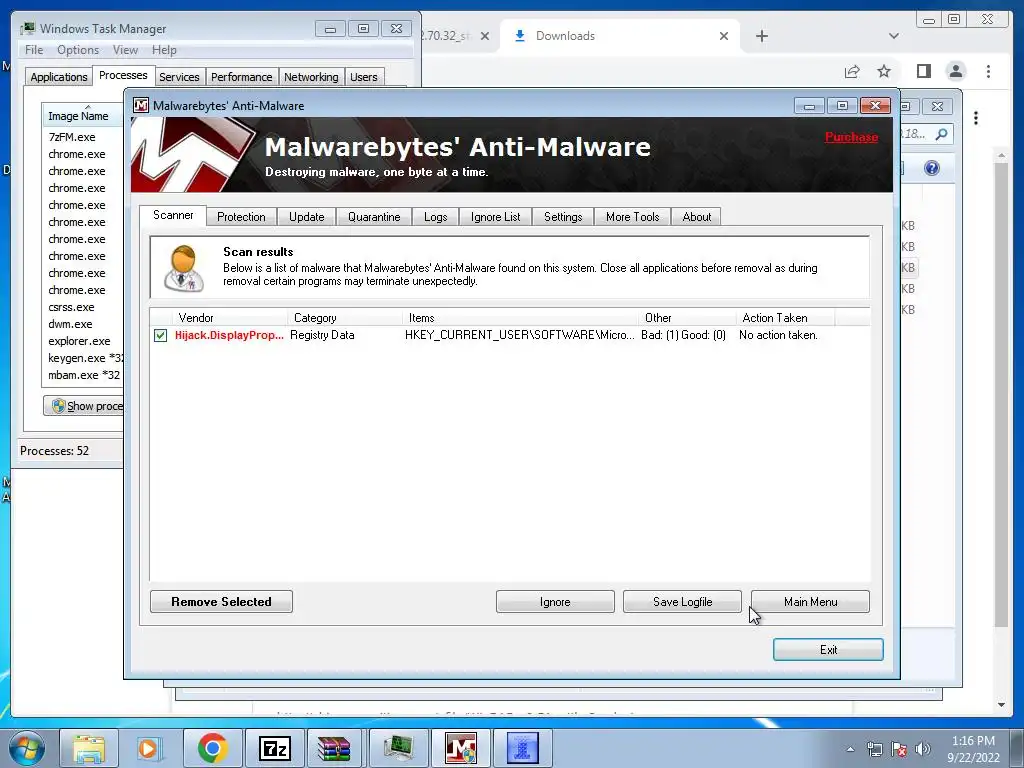Sort by the Category column header
This screenshot has width=1024, height=768.
pos(345,318)
